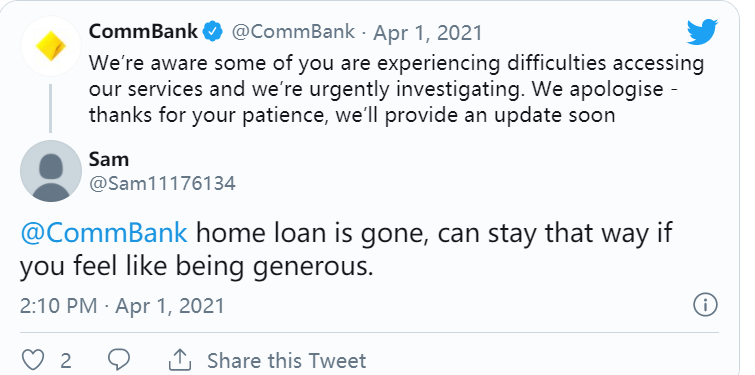This screenshot has height=375, width=755.
Task: Click the Twitter bird logo
Action: pyautogui.click(x=703, y=32)
